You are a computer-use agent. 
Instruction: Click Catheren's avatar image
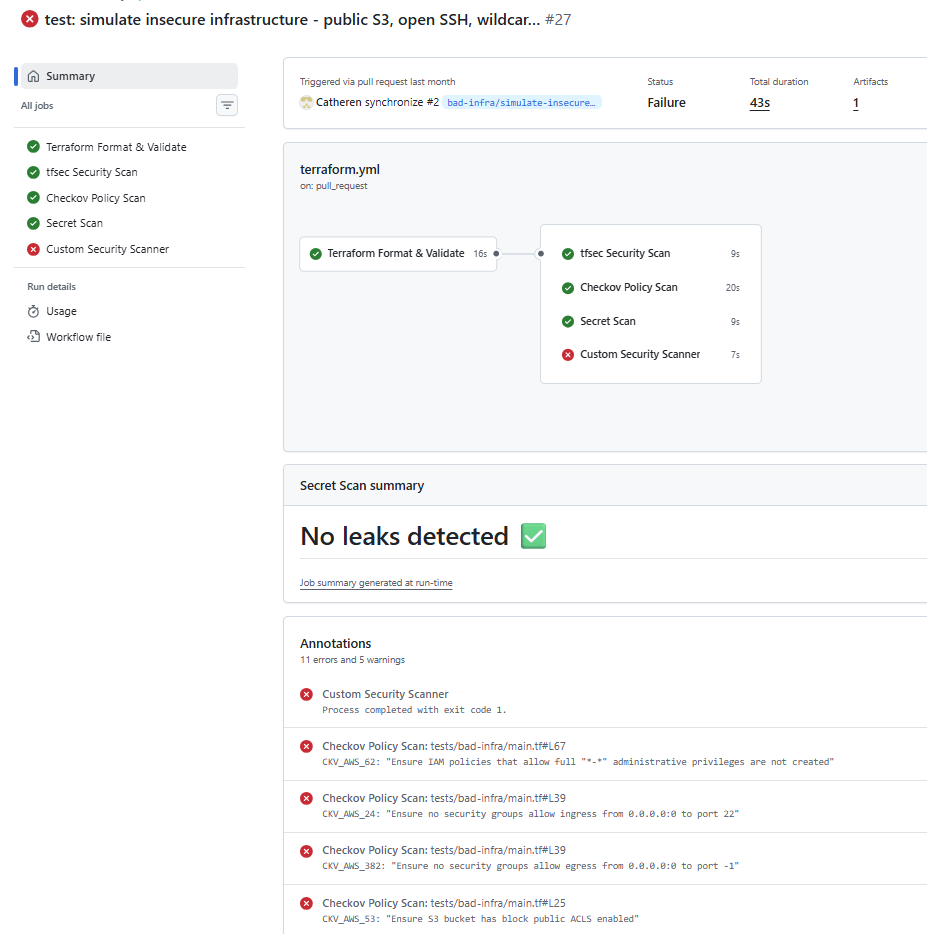(x=306, y=102)
